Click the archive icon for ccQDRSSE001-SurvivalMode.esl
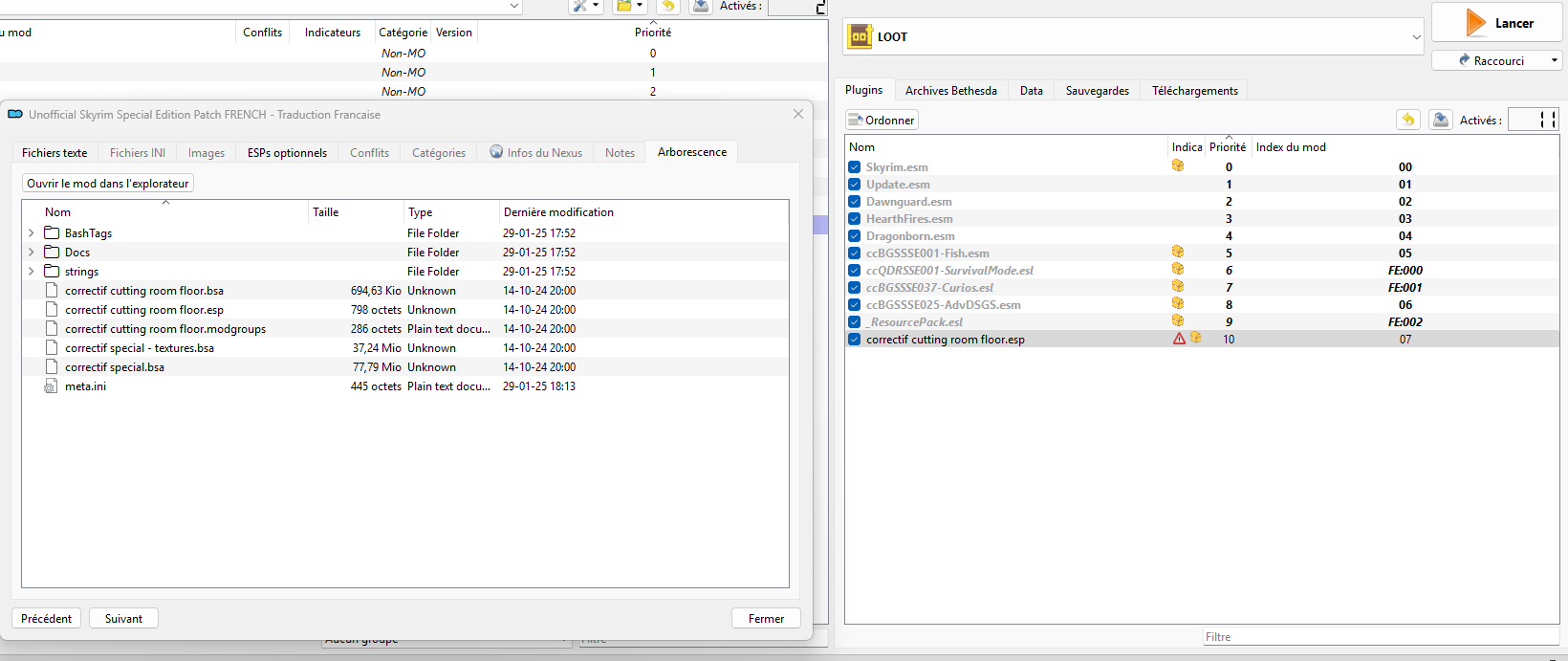1568x661 pixels. click(1178, 269)
